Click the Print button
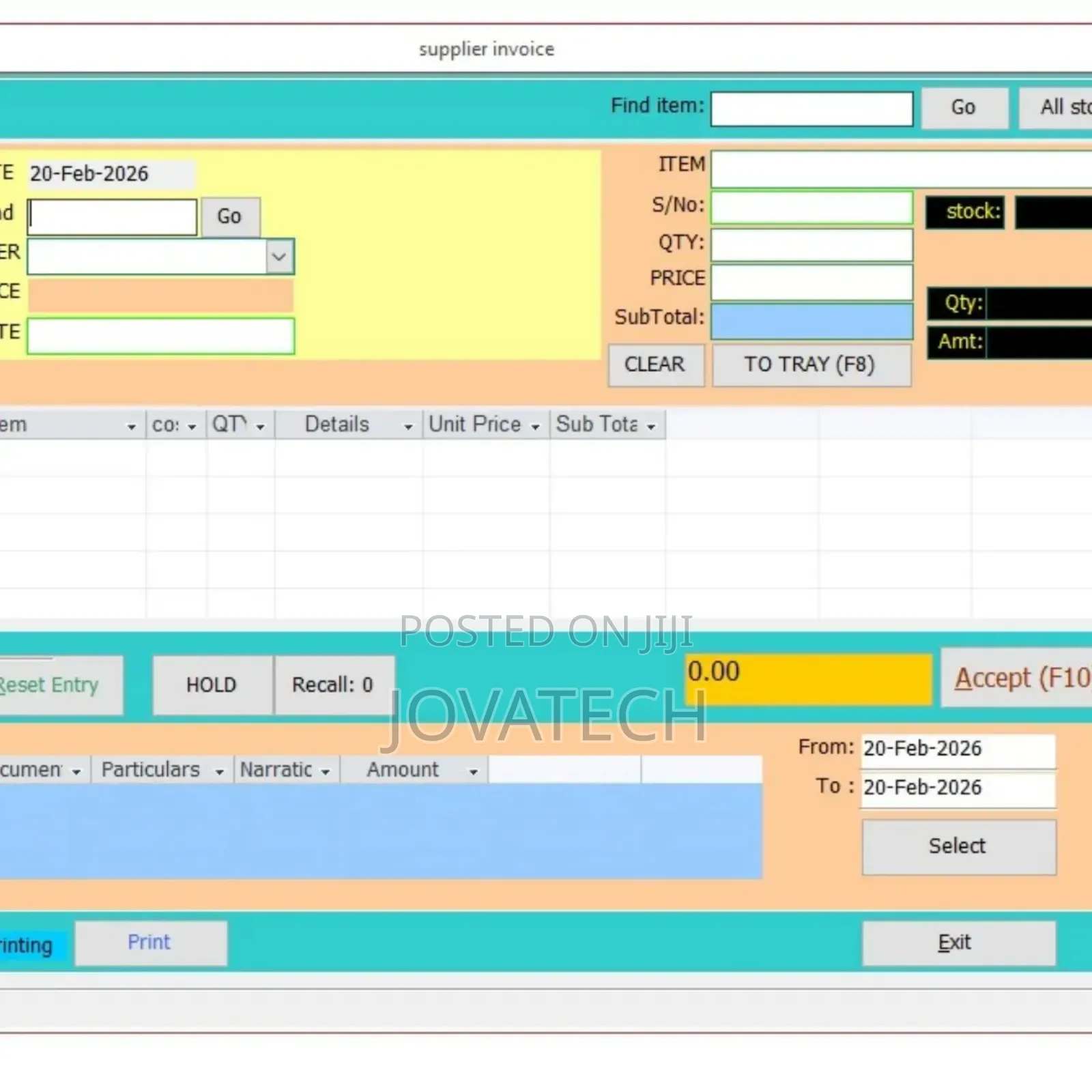1092x1092 pixels. click(150, 943)
